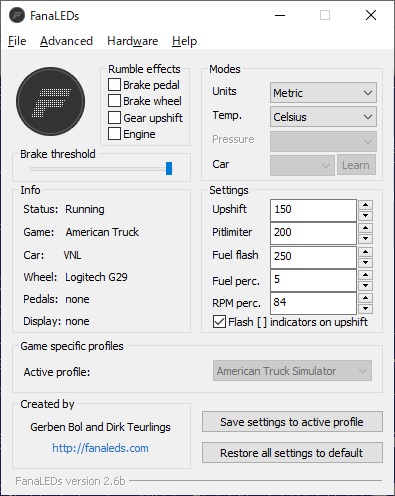The width and height of the screenshot is (395, 496).
Task: Open the disabled Pressure dropdown
Action: (x=323, y=141)
